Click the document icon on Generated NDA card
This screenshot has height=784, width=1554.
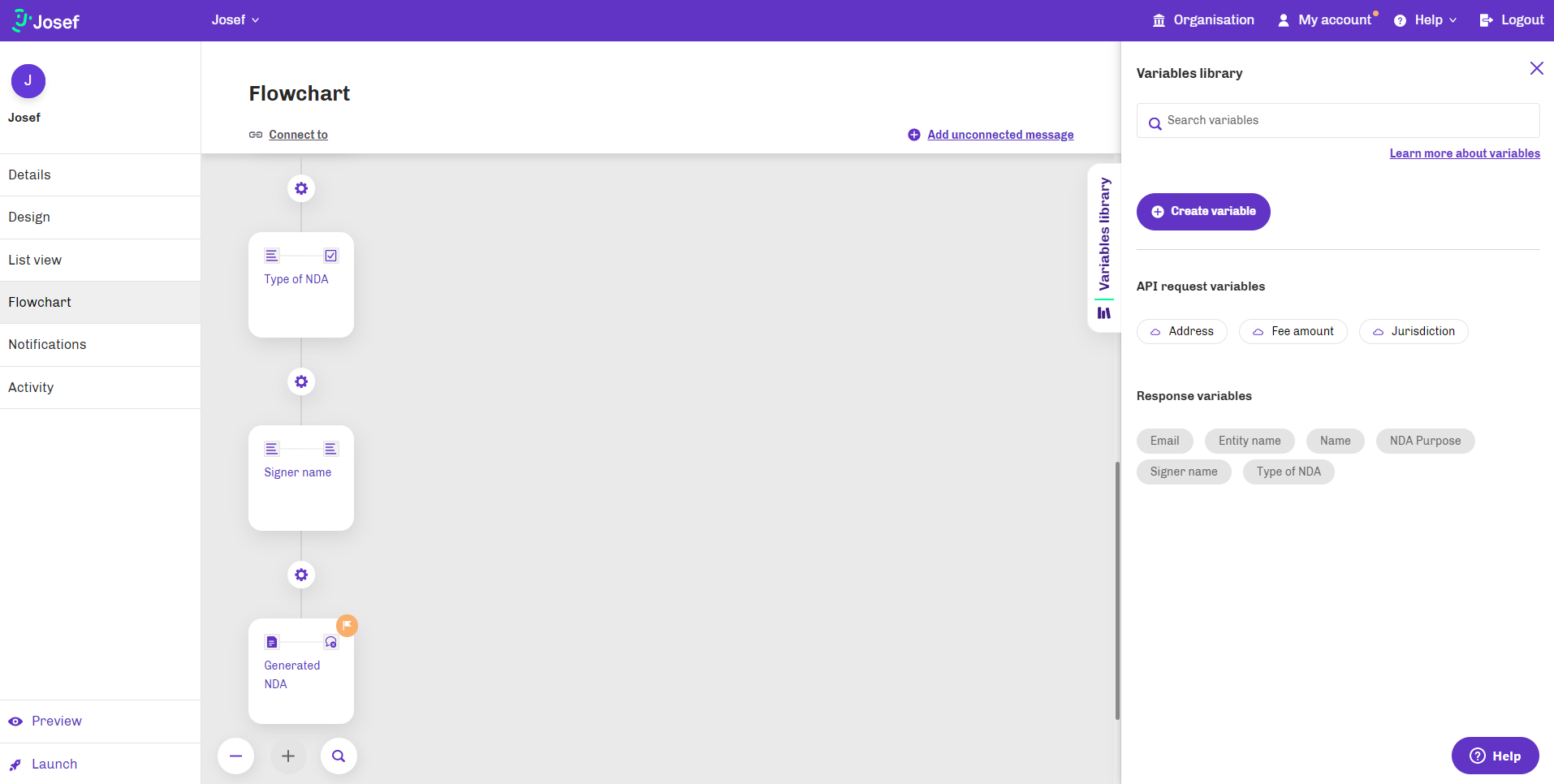tap(272, 642)
